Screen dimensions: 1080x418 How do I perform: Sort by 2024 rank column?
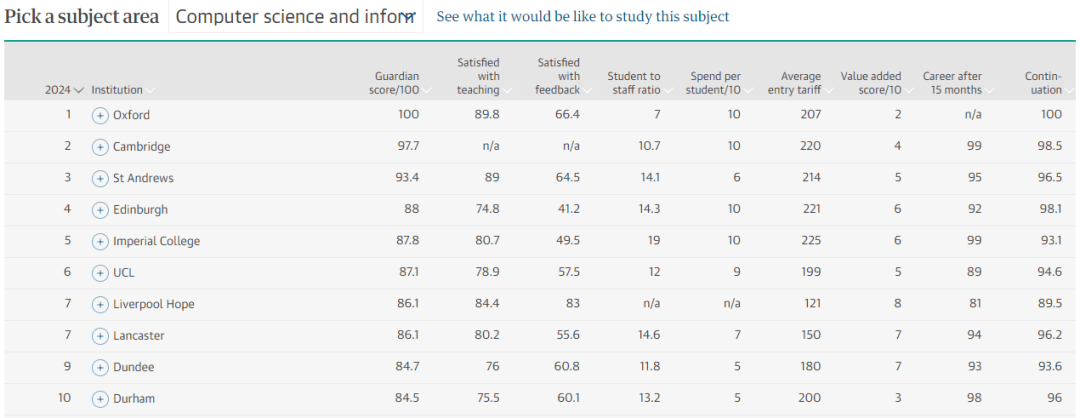(65, 90)
